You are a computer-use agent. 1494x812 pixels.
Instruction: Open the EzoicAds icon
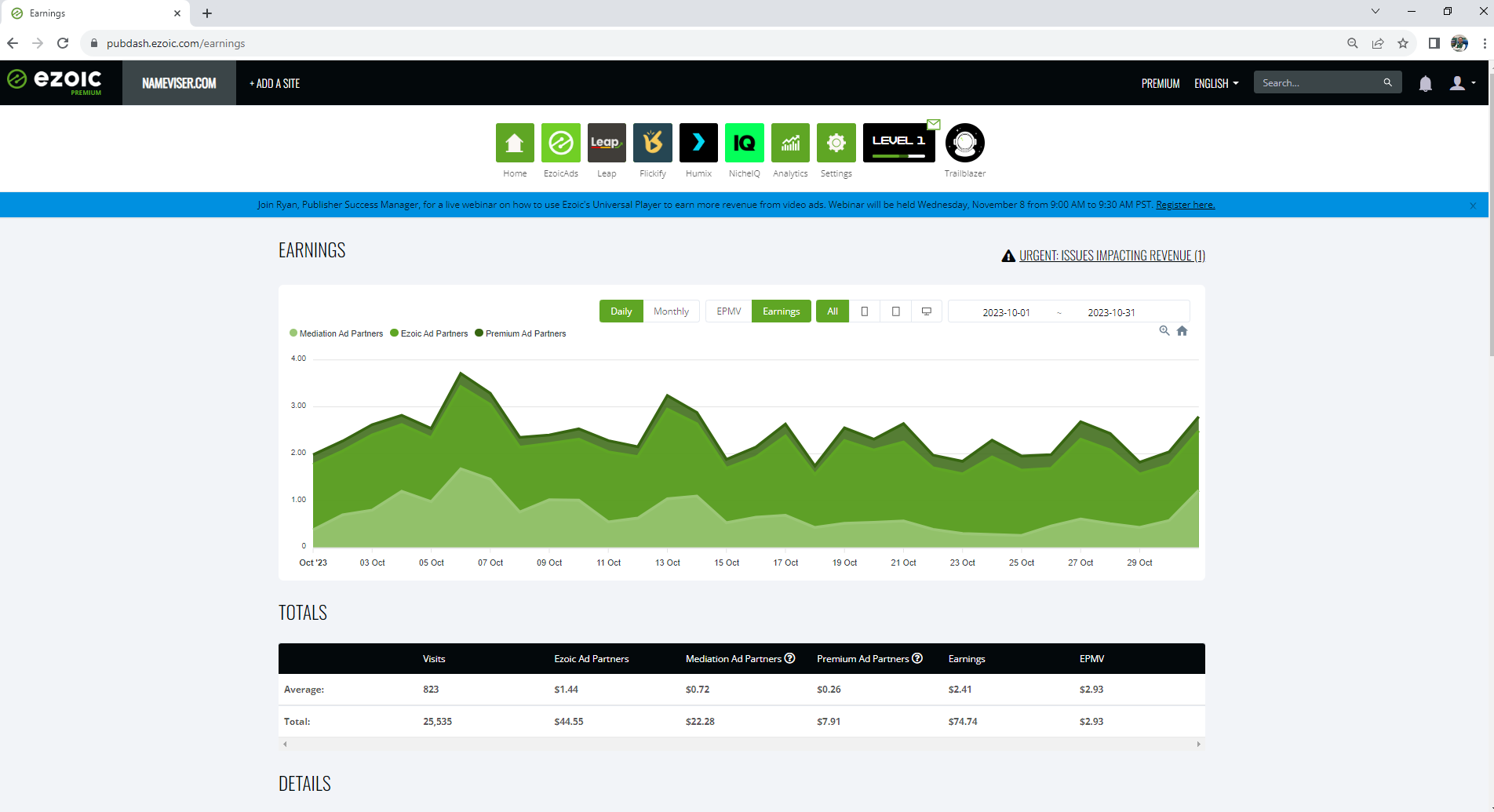[x=561, y=143]
